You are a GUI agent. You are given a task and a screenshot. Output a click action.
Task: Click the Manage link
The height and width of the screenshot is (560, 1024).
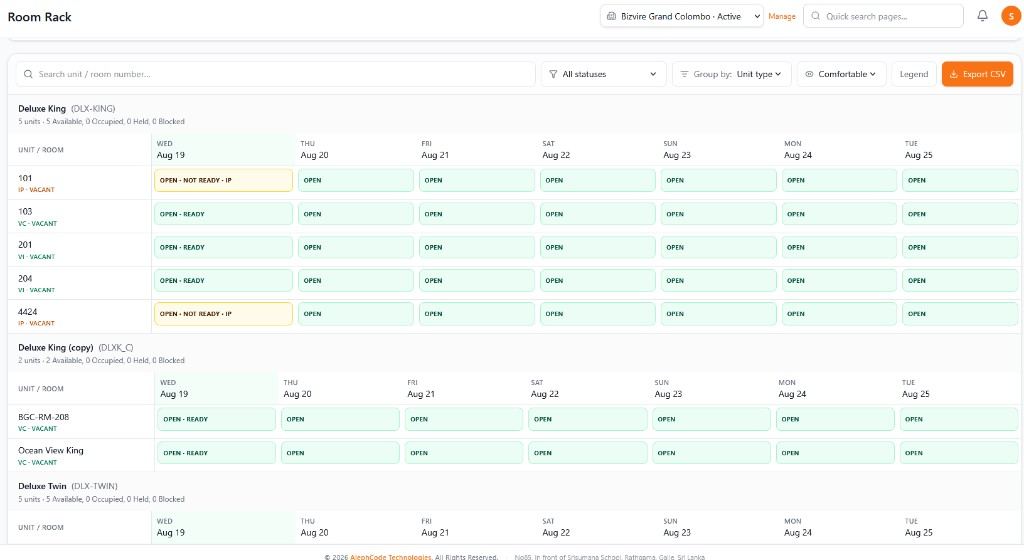[x=782, y=16]
